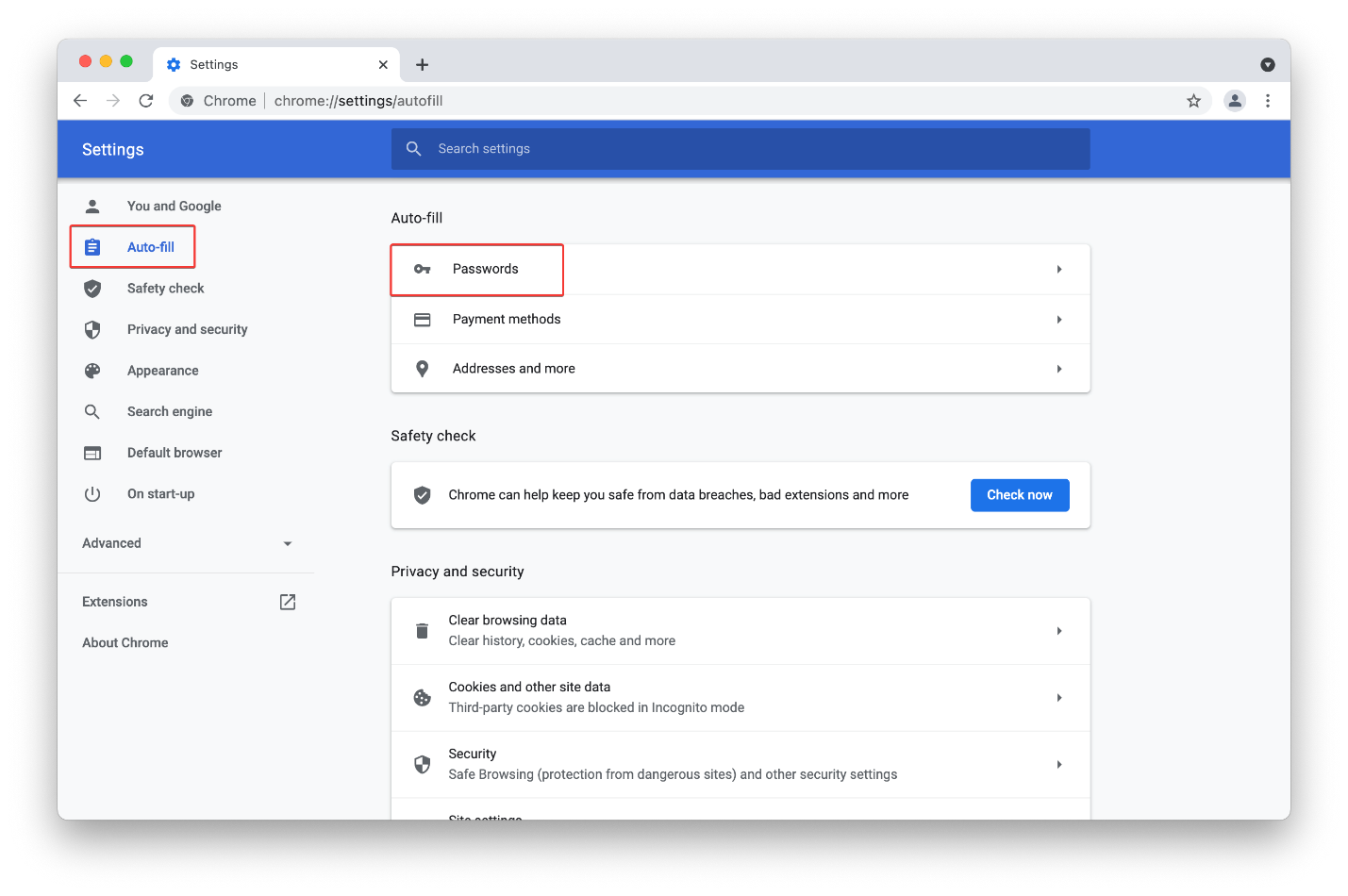1348x896 pixels.
Task: Click the Appearance palette icon
Action: tap(92, 370)
